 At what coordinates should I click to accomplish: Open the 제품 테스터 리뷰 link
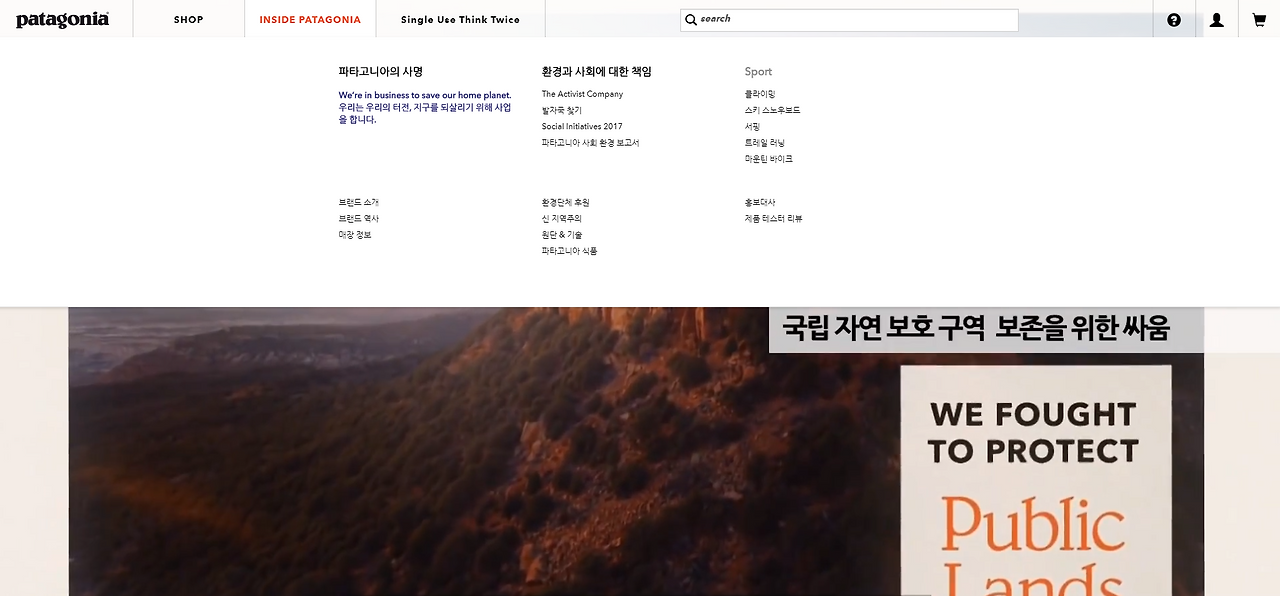point(773,218)
